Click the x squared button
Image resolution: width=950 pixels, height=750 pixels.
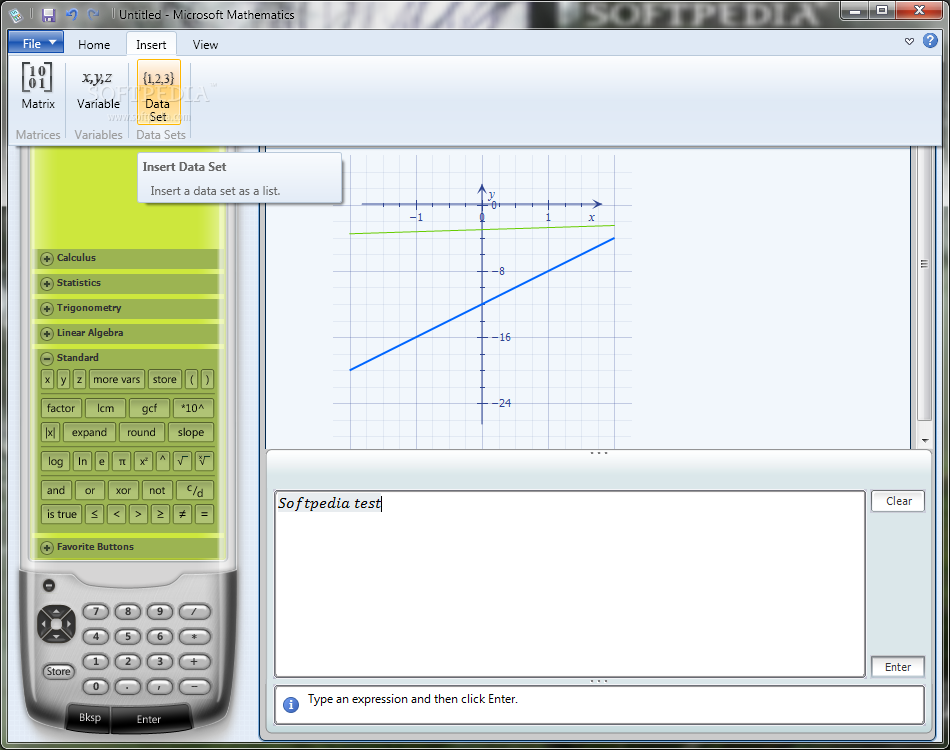click(x=143, y=462)
